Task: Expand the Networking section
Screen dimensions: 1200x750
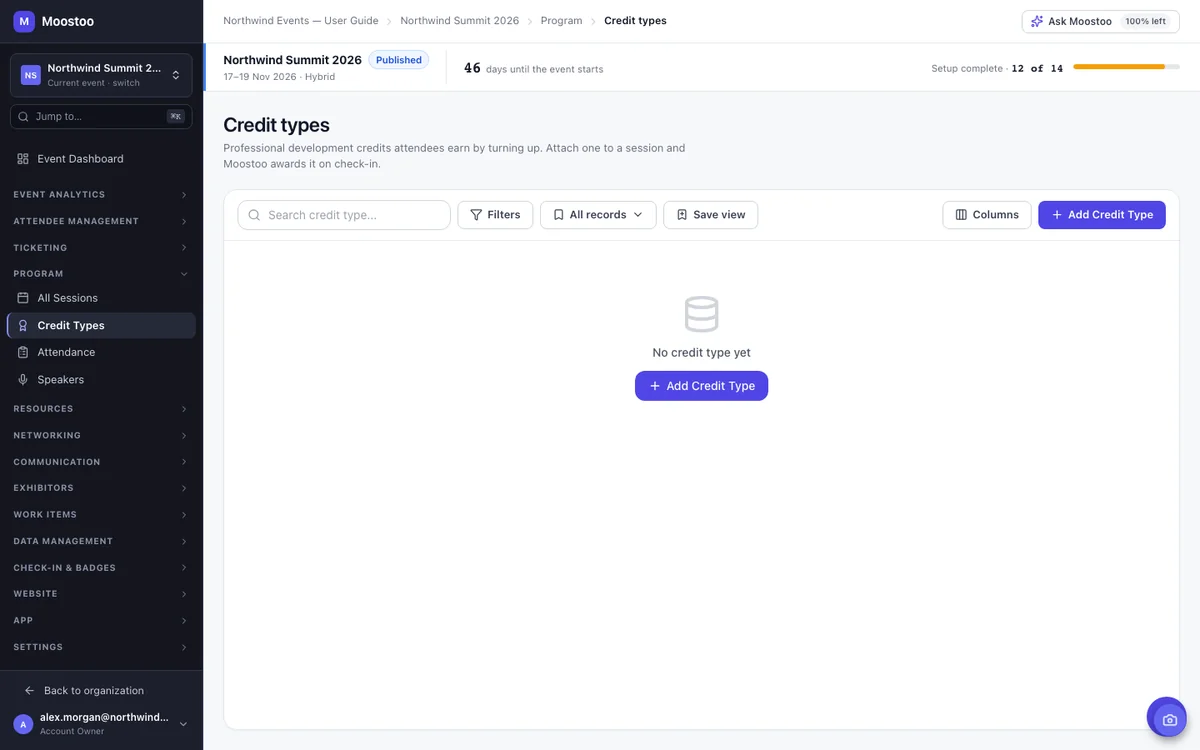Action: 101,436
